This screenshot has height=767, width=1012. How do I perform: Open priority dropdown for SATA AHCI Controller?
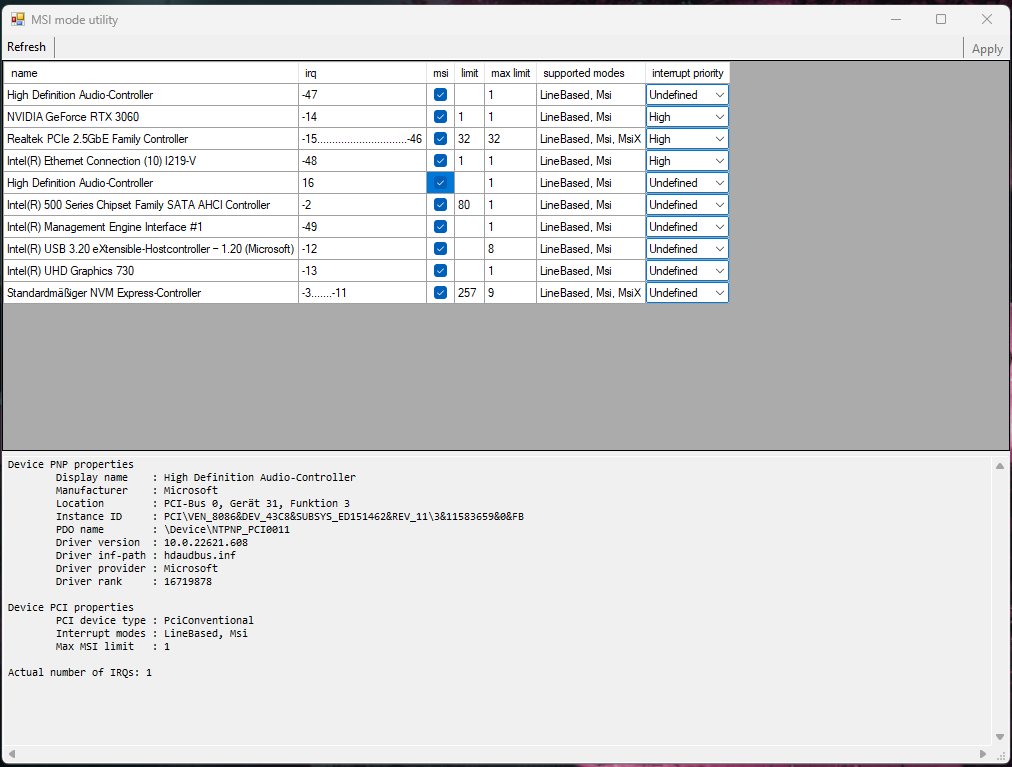[x=687, y=205]
